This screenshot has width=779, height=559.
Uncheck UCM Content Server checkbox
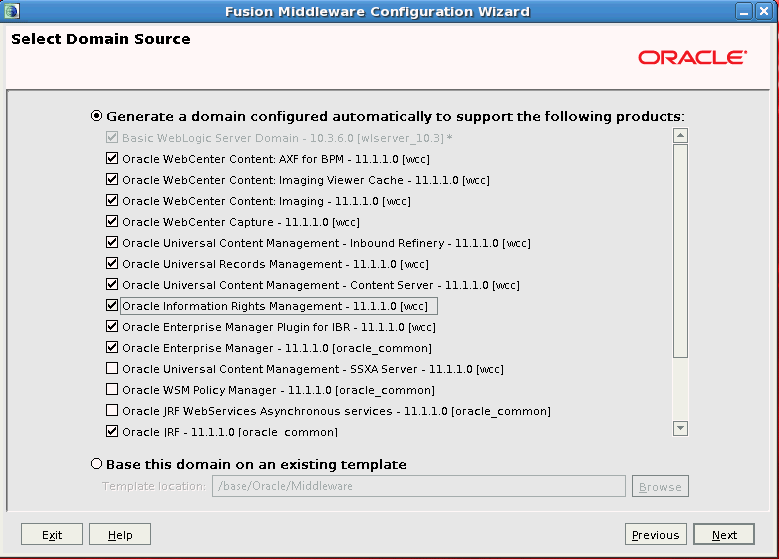tap(112, 284)
